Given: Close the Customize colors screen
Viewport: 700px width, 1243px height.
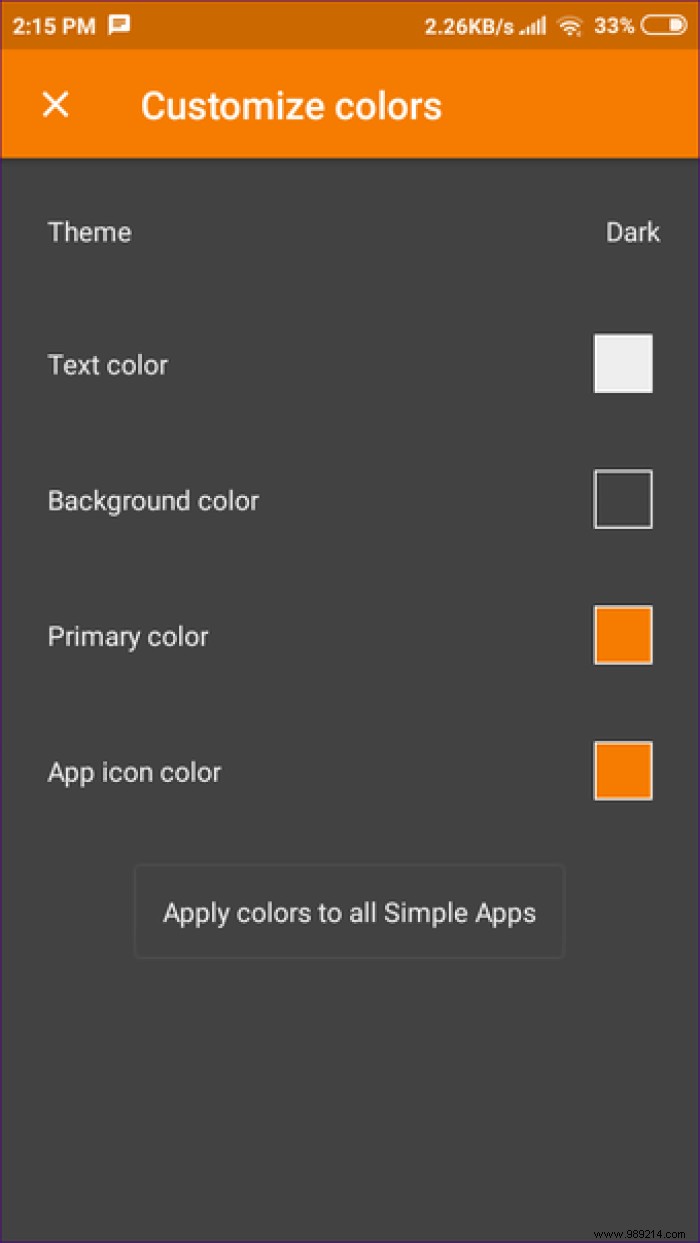Looking at the screenshot, I should pos(55,105).
